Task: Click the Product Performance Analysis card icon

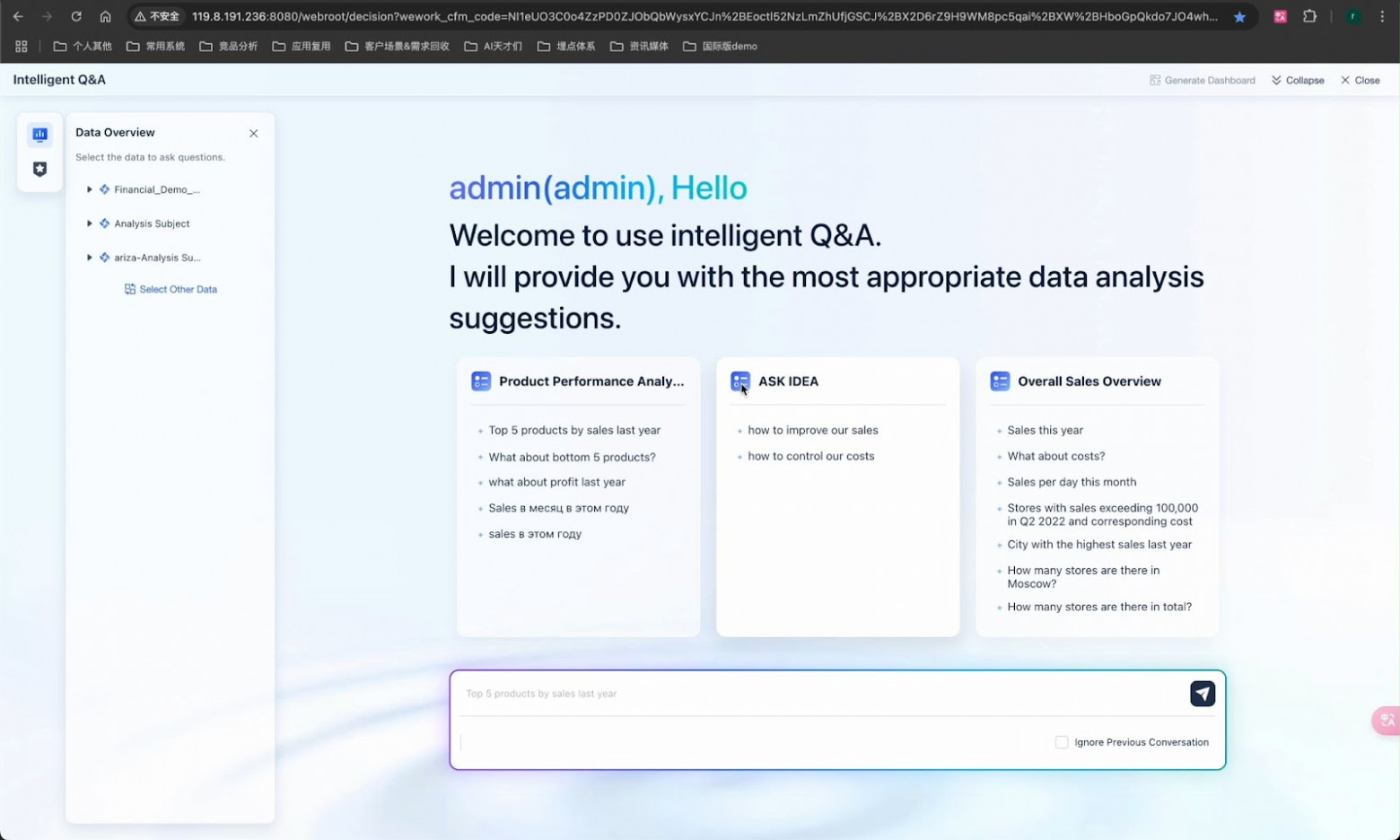Action: (x=481, y=381)
